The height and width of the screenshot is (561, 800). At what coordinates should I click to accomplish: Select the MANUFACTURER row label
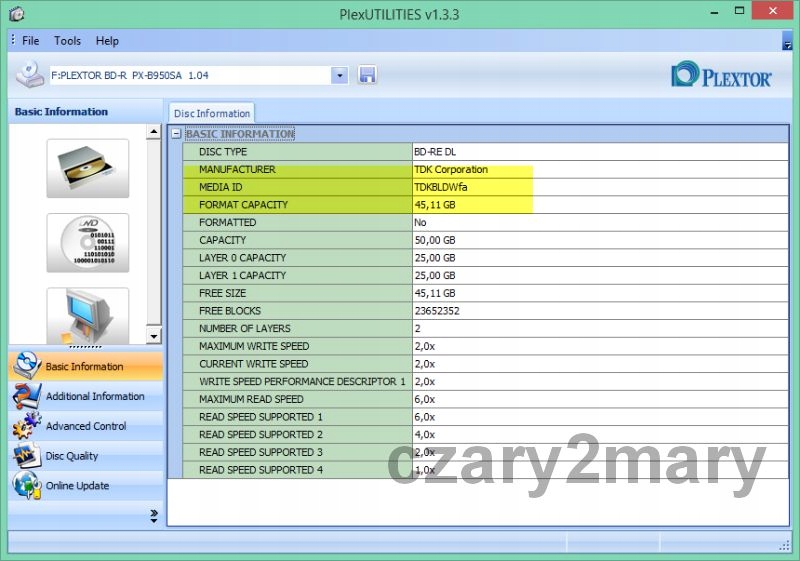[237, 169]
